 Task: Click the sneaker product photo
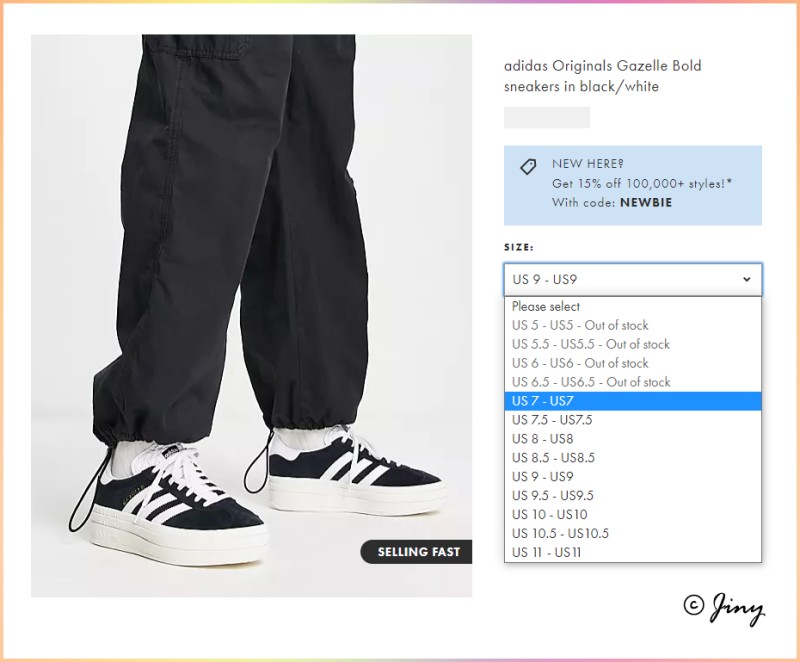pyautogui.click(x=251, y=316)
